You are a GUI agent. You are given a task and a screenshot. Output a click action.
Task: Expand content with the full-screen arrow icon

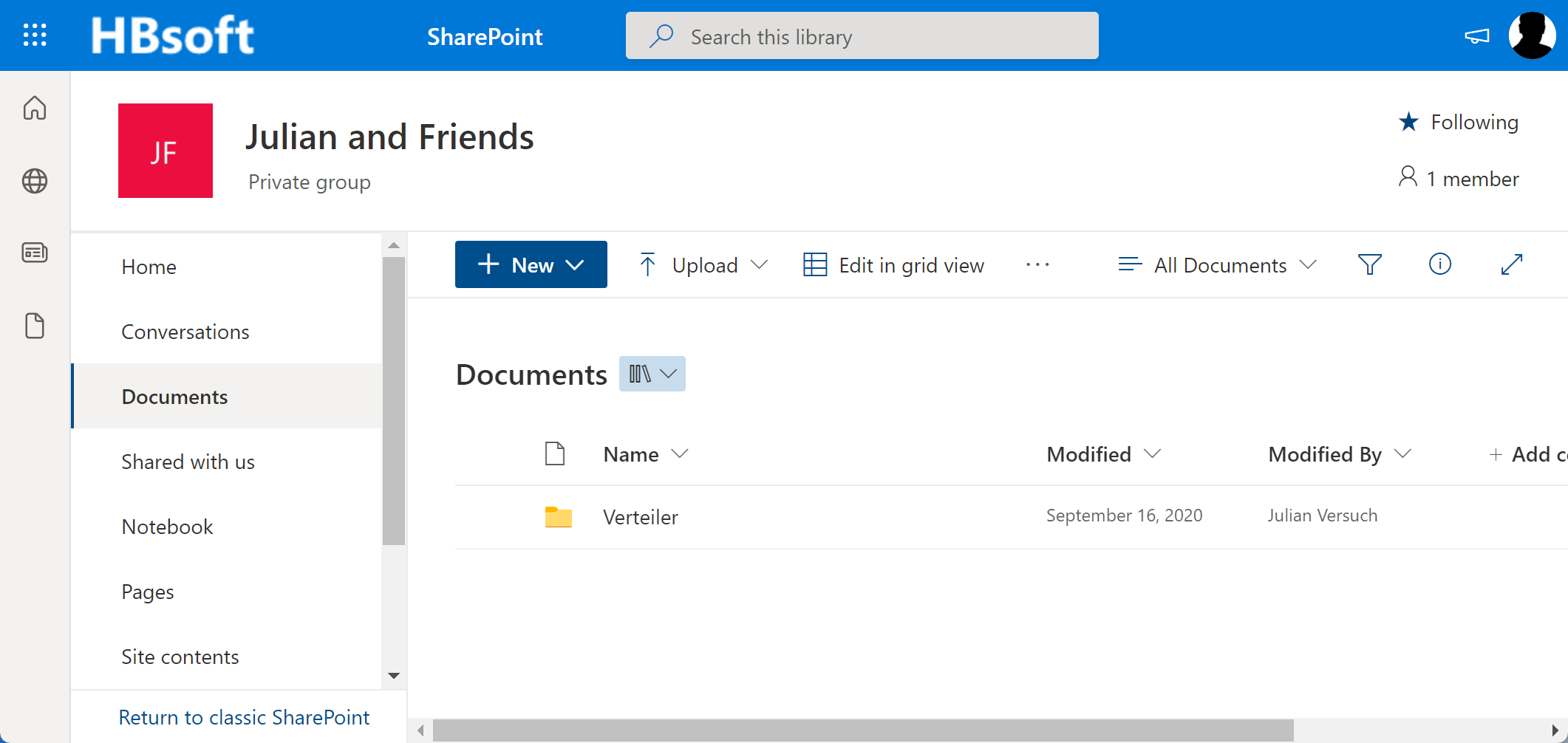1511,264
